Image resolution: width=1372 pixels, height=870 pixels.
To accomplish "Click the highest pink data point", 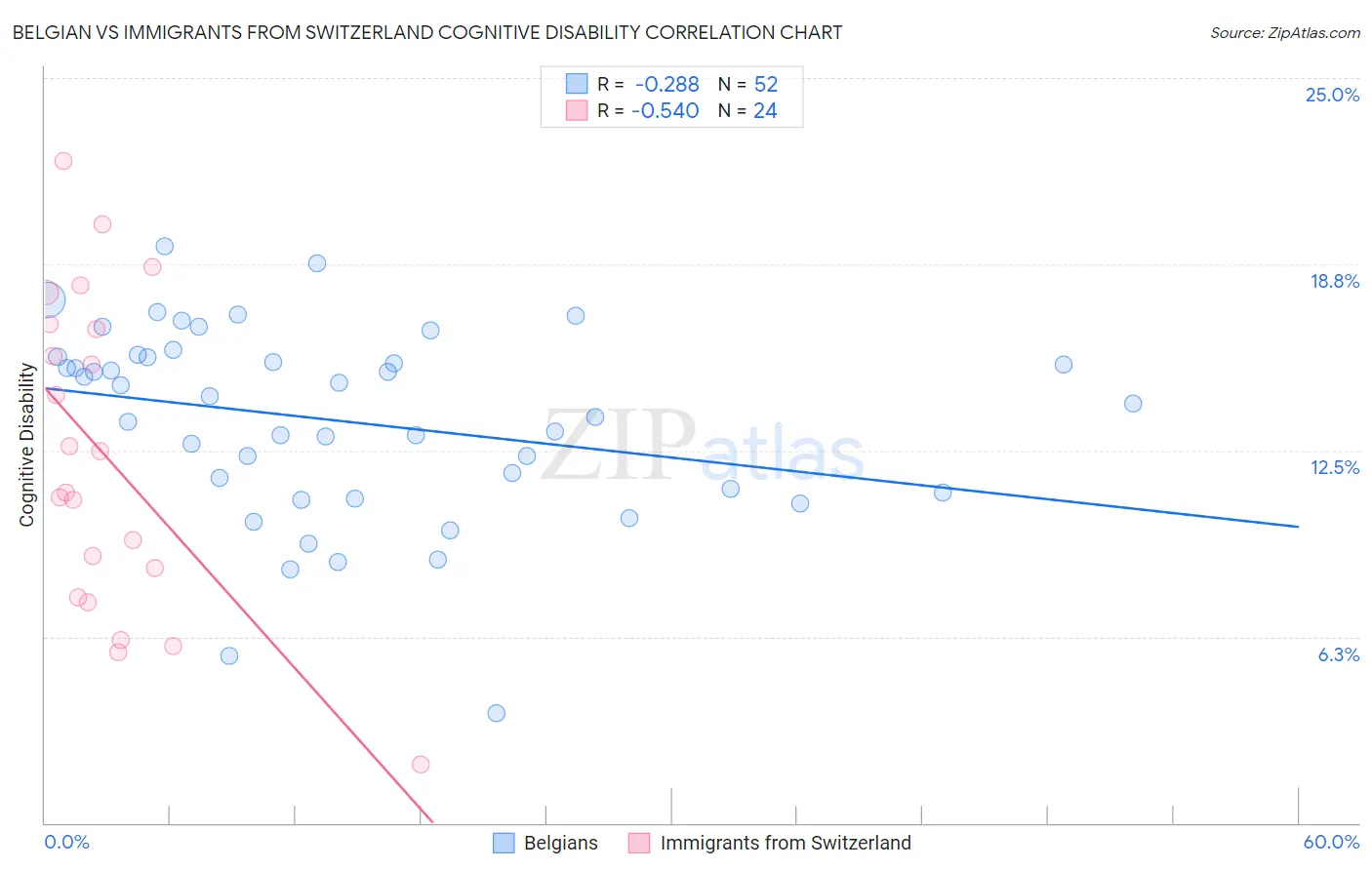I will (x=63, y=161).
